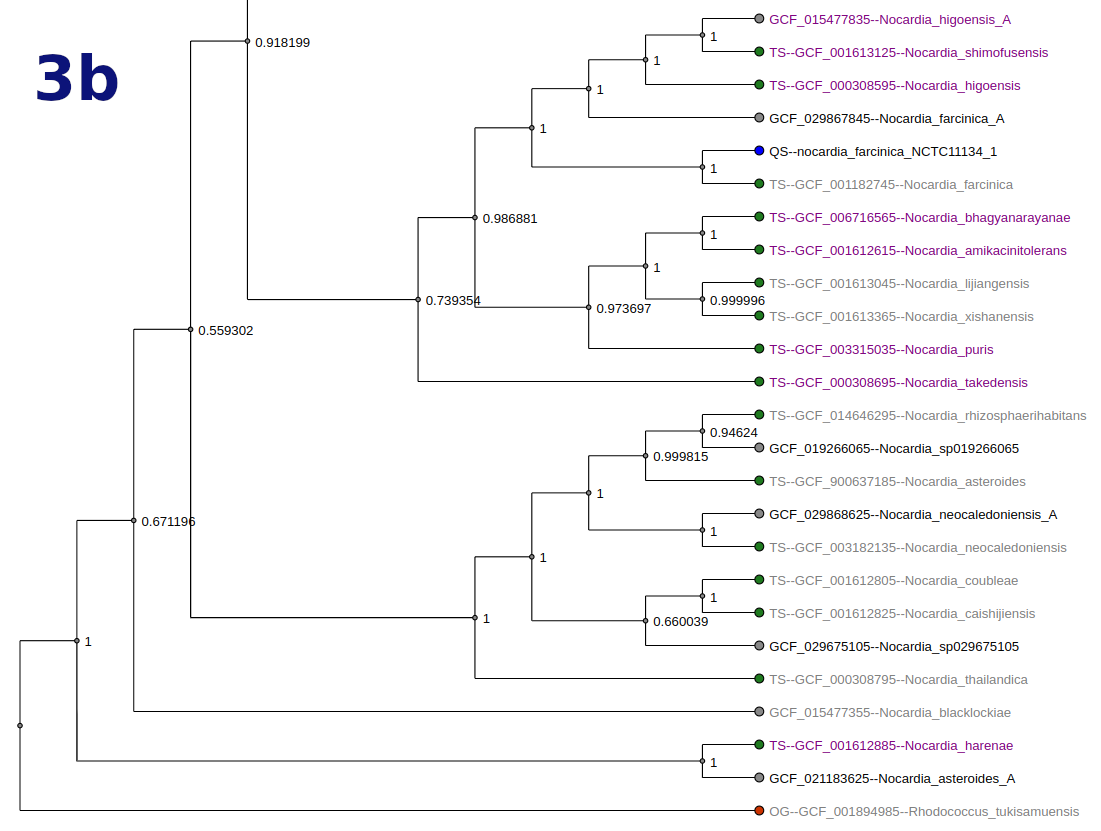The width and height of the screenshot is (1101, 831).
Task: Click the green marker for TS--GCF_003182135--Nocardia_neocaledoniensis
Action: pyautogui.click(x=759, y=547)
